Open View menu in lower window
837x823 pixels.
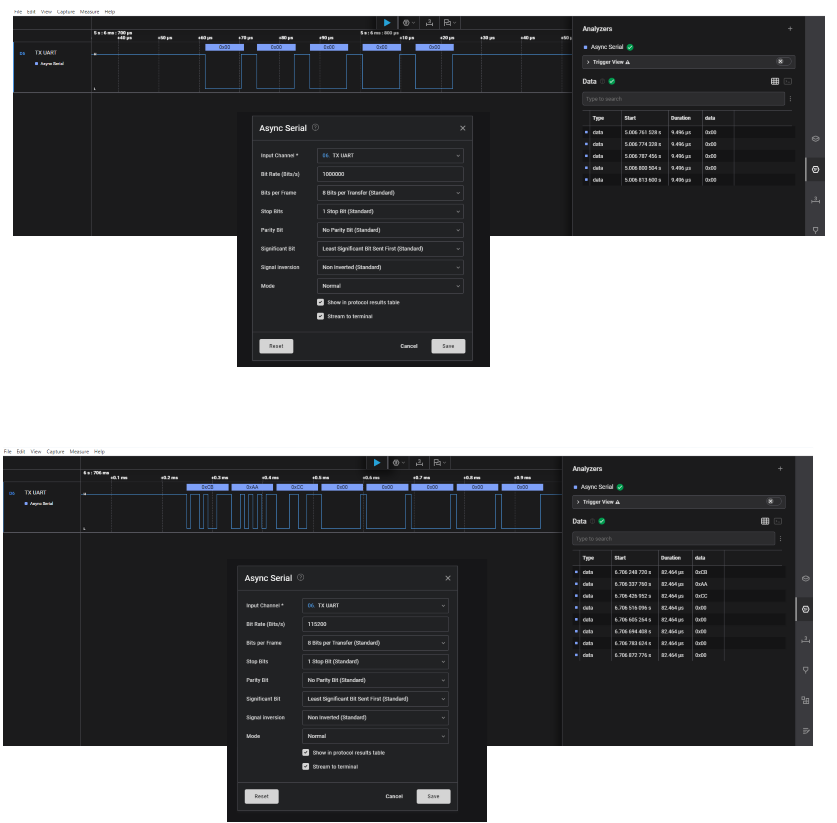click(x=36, y=452)
